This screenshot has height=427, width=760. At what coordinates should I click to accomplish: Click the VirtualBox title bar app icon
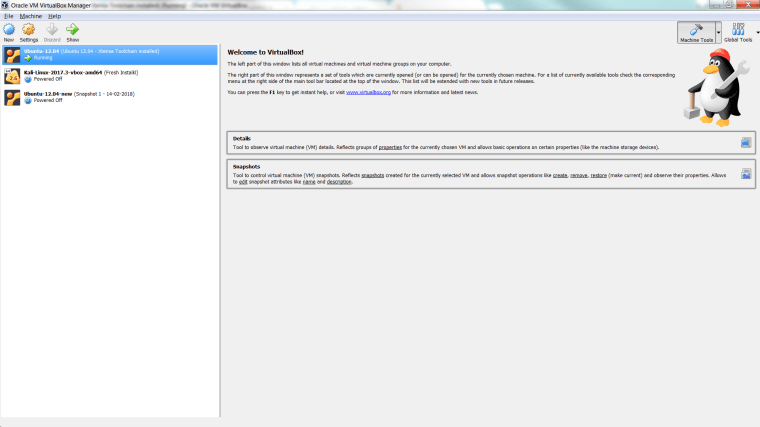(x=5, y=5)
